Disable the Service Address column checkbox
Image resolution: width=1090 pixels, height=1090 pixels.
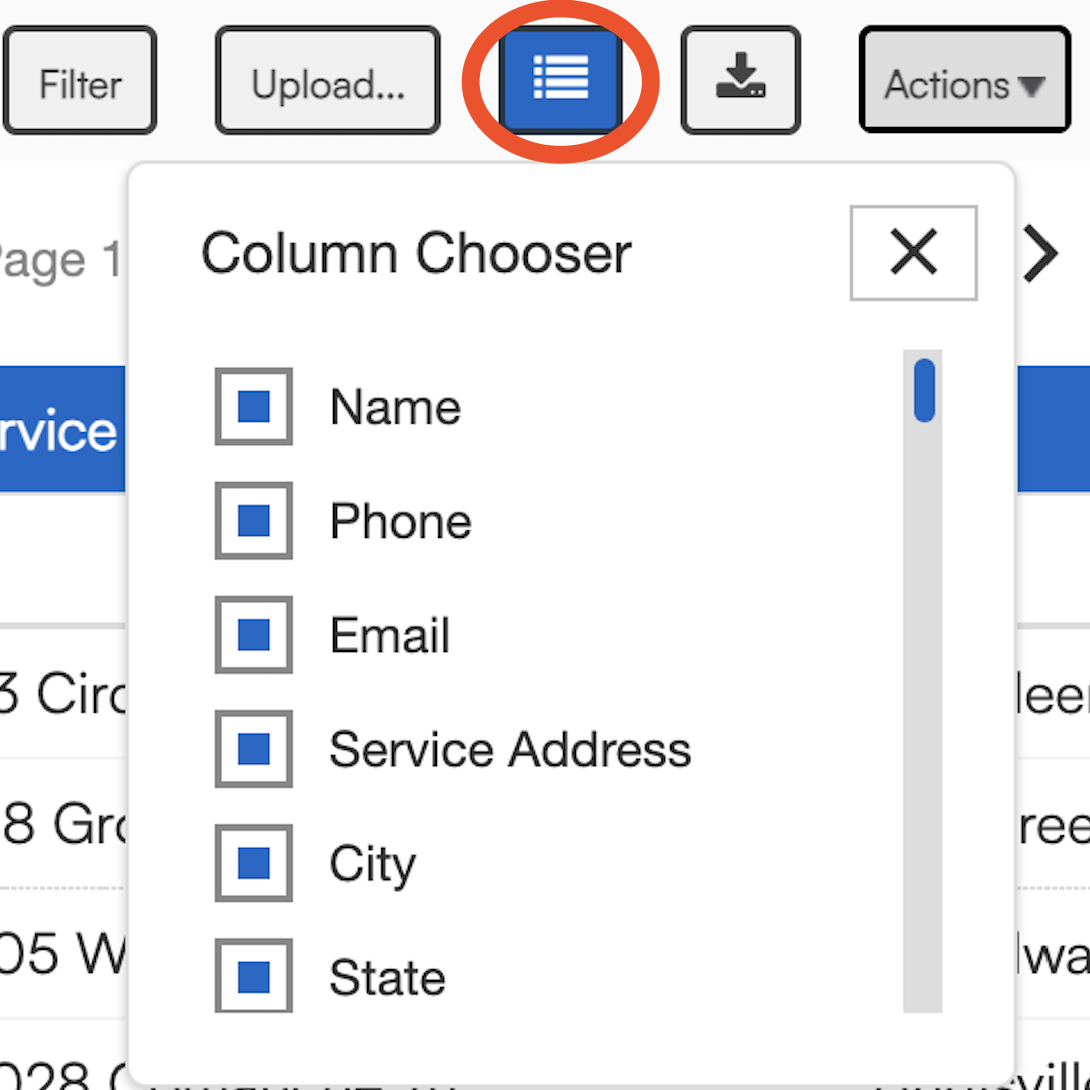tap(254, 749)
